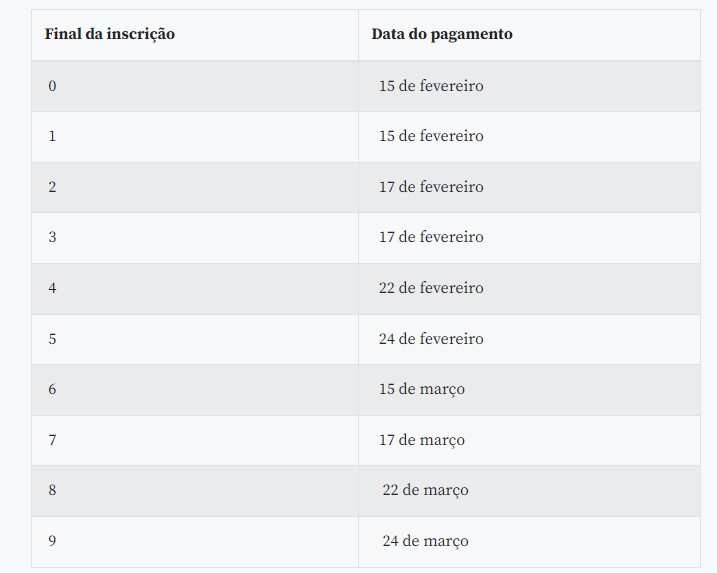Screen dimensions: 717x573
Task: Click the "15 de março" date
Action: (422, 389)
